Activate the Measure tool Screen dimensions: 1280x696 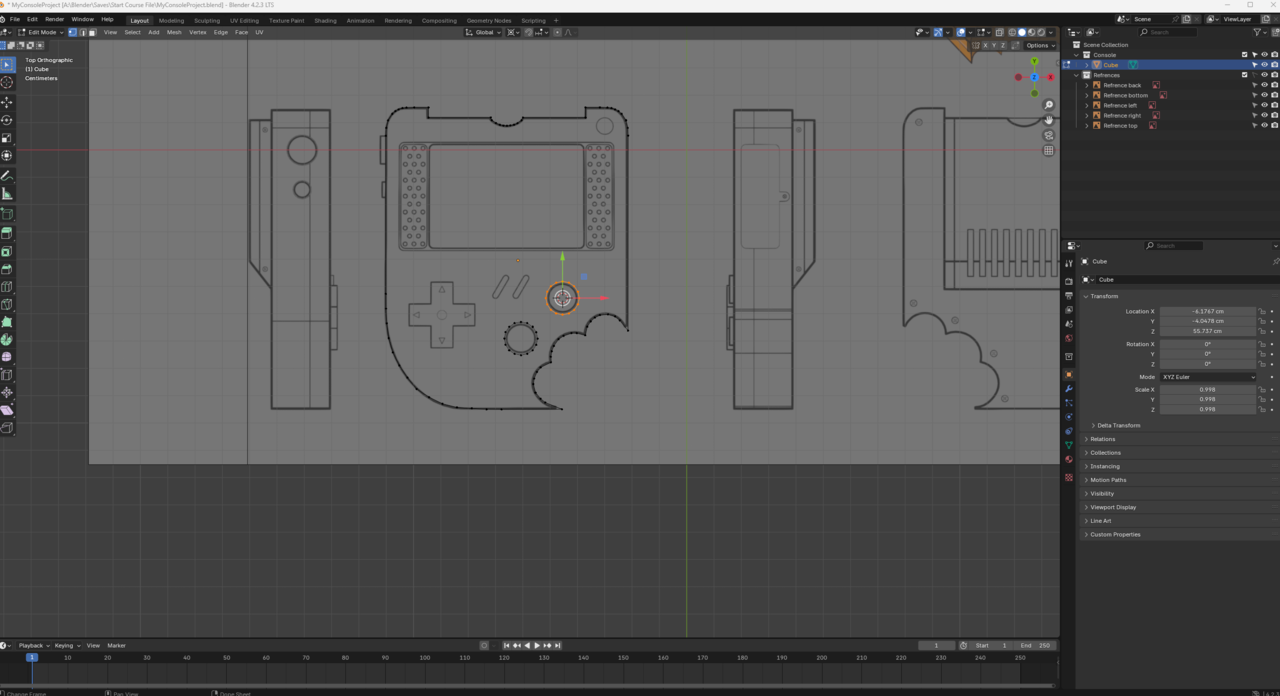pos(7,194)
